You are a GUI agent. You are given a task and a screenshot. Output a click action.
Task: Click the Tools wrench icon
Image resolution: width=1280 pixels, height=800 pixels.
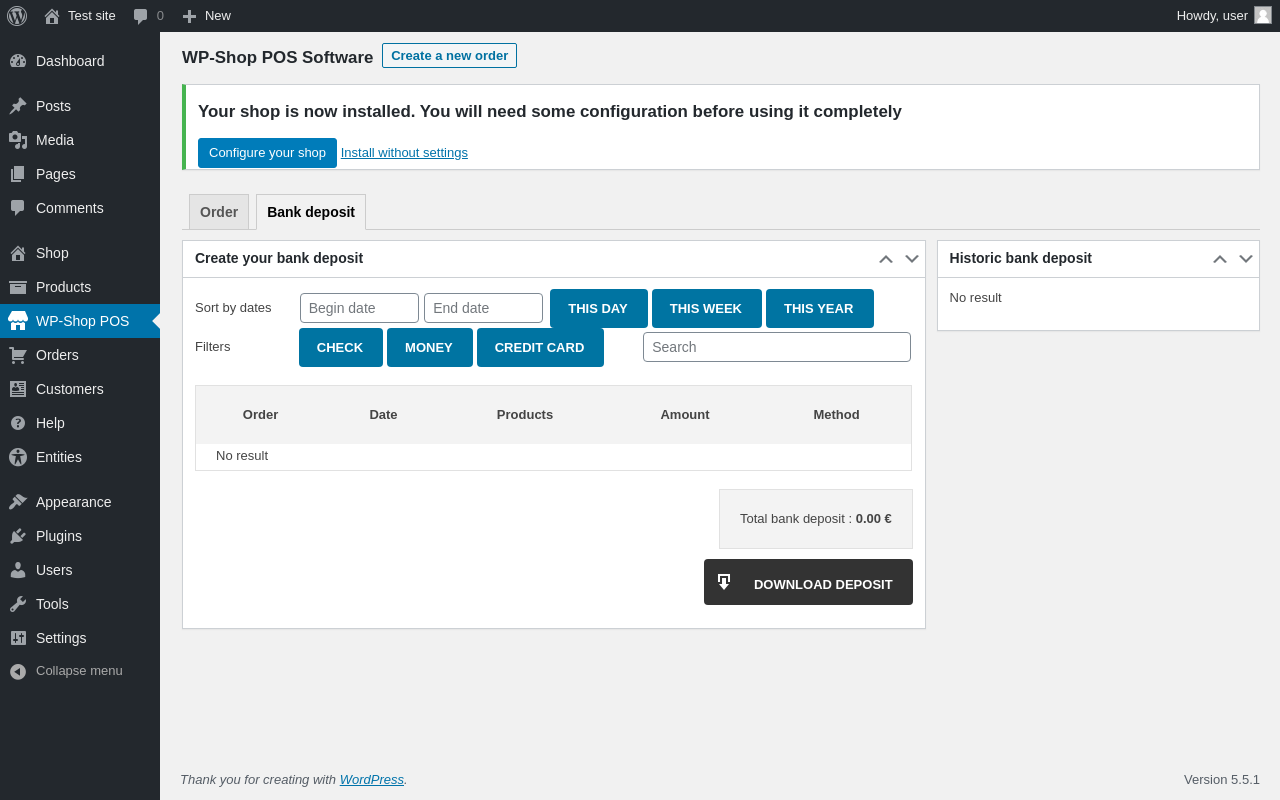18,604
